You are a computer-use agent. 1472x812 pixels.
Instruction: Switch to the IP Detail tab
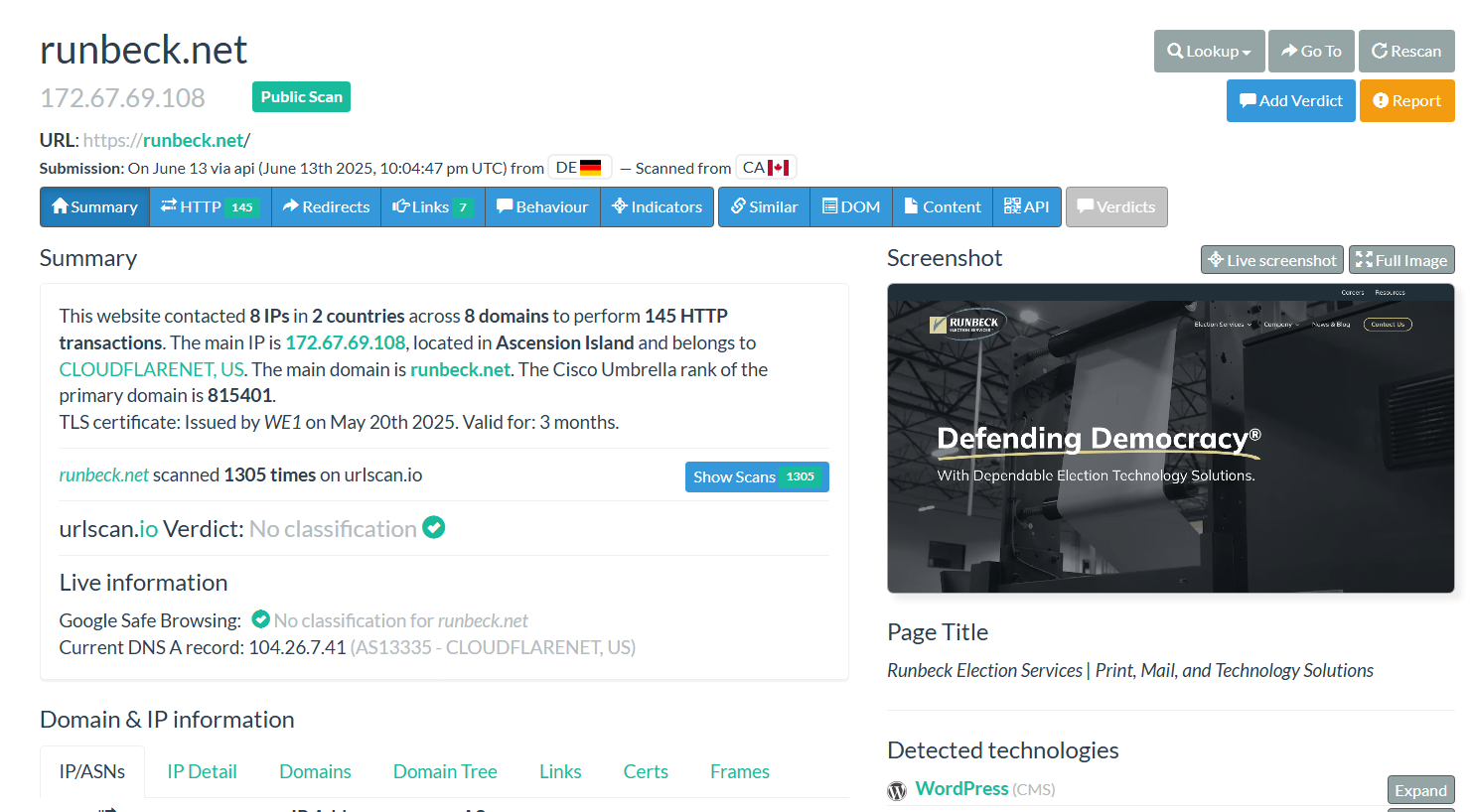202,771
